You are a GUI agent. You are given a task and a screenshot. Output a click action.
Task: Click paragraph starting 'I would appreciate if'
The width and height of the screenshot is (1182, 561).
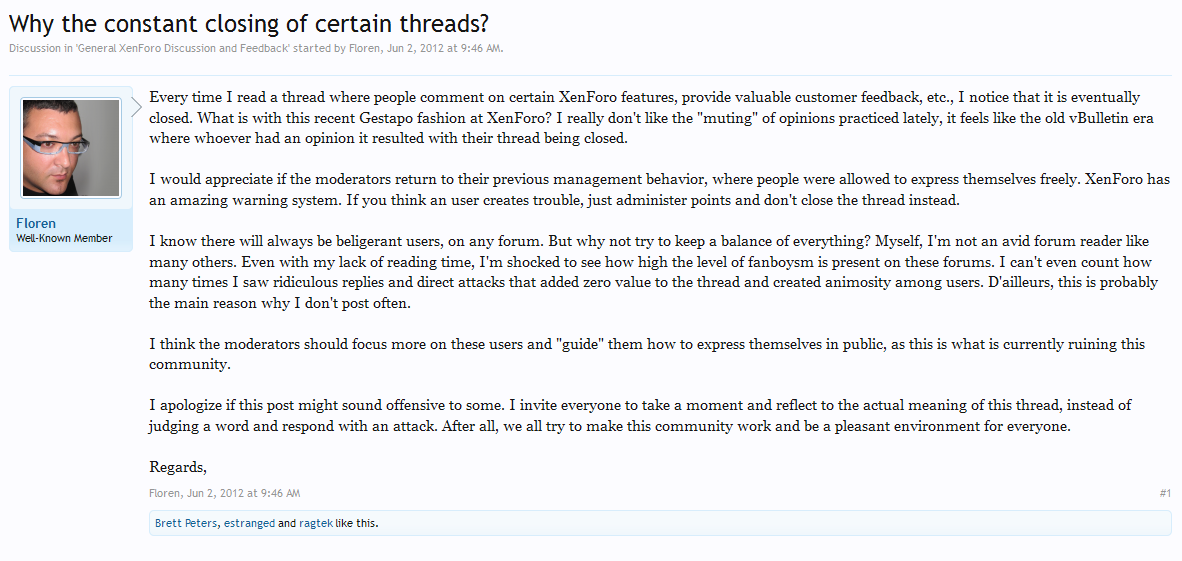[x=660, y=191]
